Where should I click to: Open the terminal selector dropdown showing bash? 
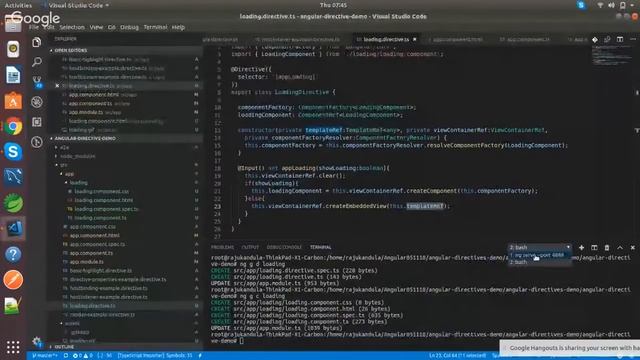click(539, 247)
